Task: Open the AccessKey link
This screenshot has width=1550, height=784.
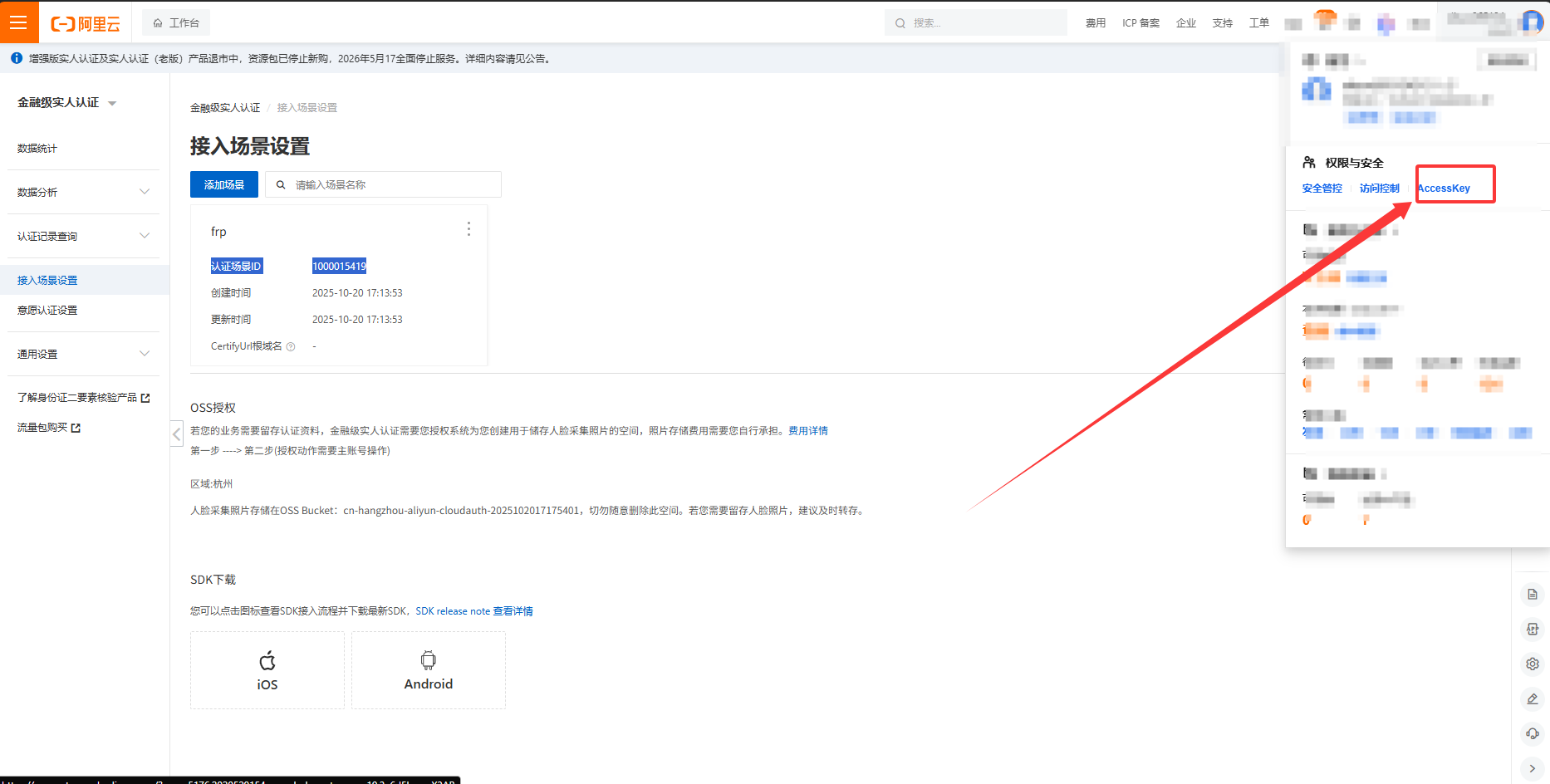Action: click(x=1444, y=189)
